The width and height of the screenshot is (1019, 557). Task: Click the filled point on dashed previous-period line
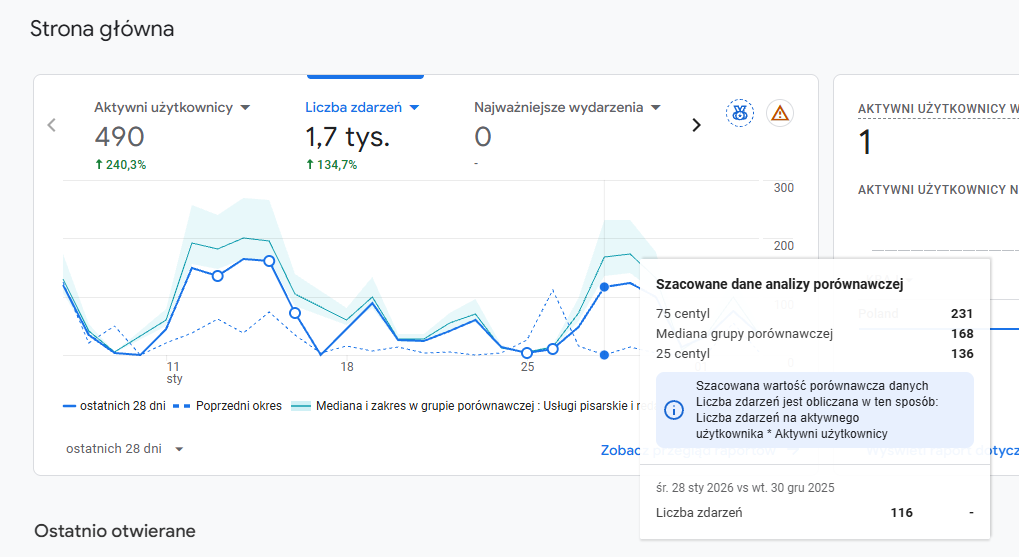pyautogui.click(x=604, y=354)
